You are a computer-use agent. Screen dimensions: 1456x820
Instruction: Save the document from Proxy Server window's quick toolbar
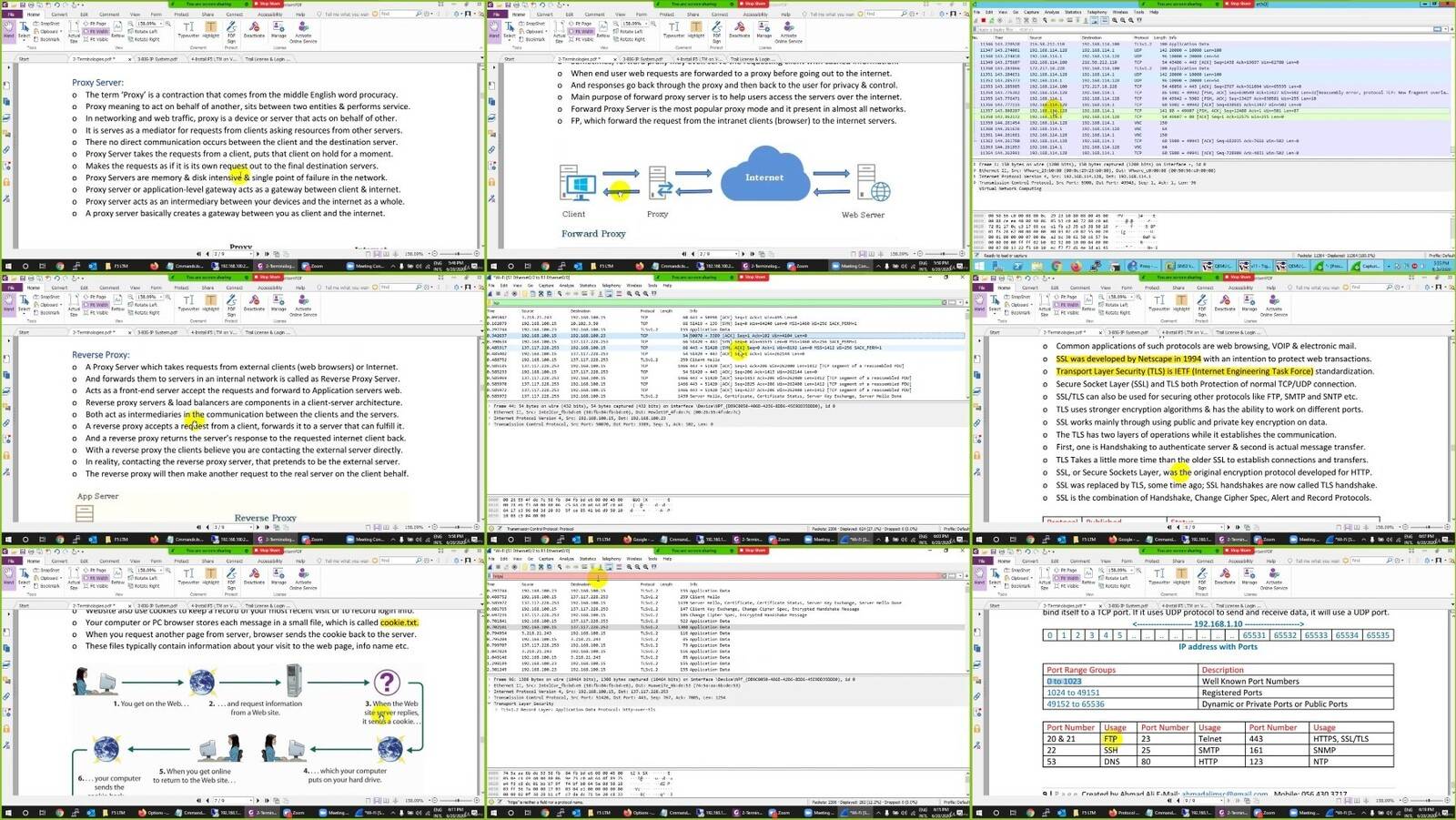pos(24,4)
